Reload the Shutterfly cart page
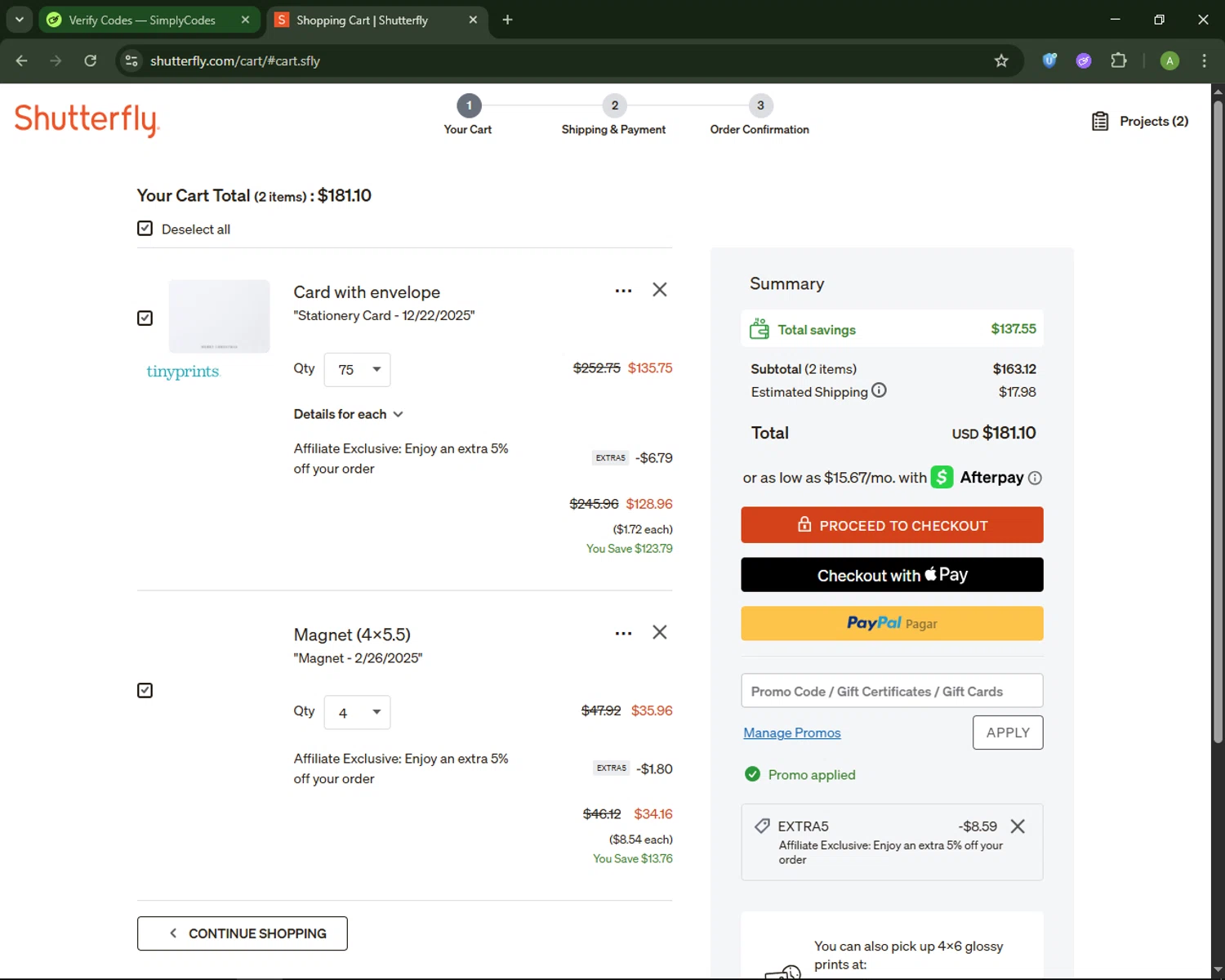Screen dimensions: 1225x980 pyautogui.click(x=91, y=60)
